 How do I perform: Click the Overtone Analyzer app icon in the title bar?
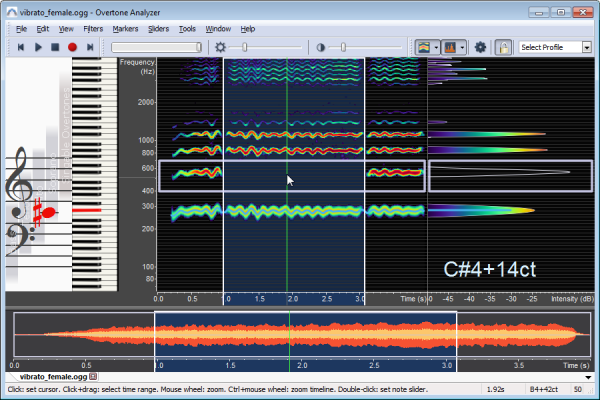pyautogui.click(x=12, y=13)
